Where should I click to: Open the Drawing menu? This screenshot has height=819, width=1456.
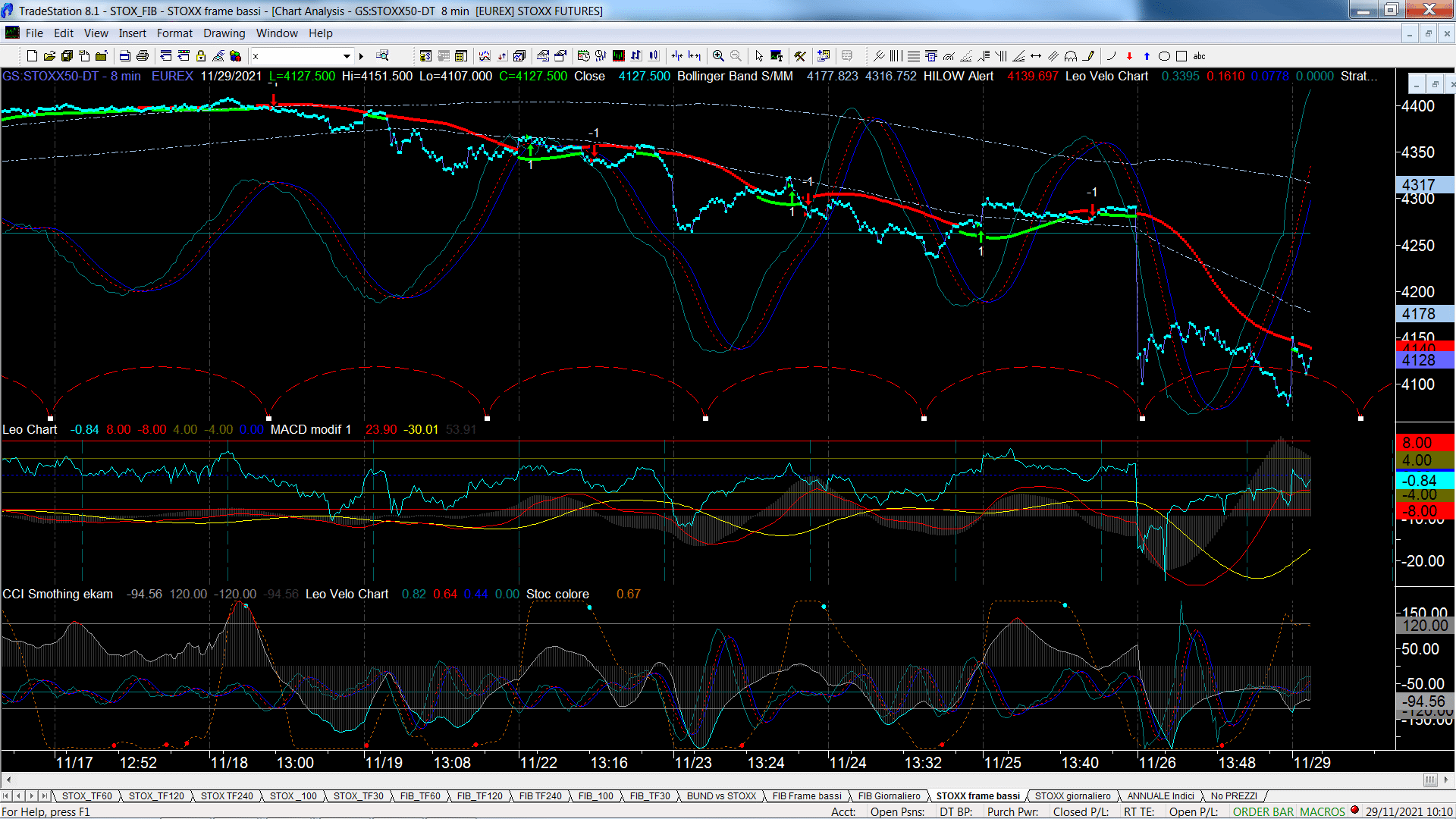coord(224,33)
